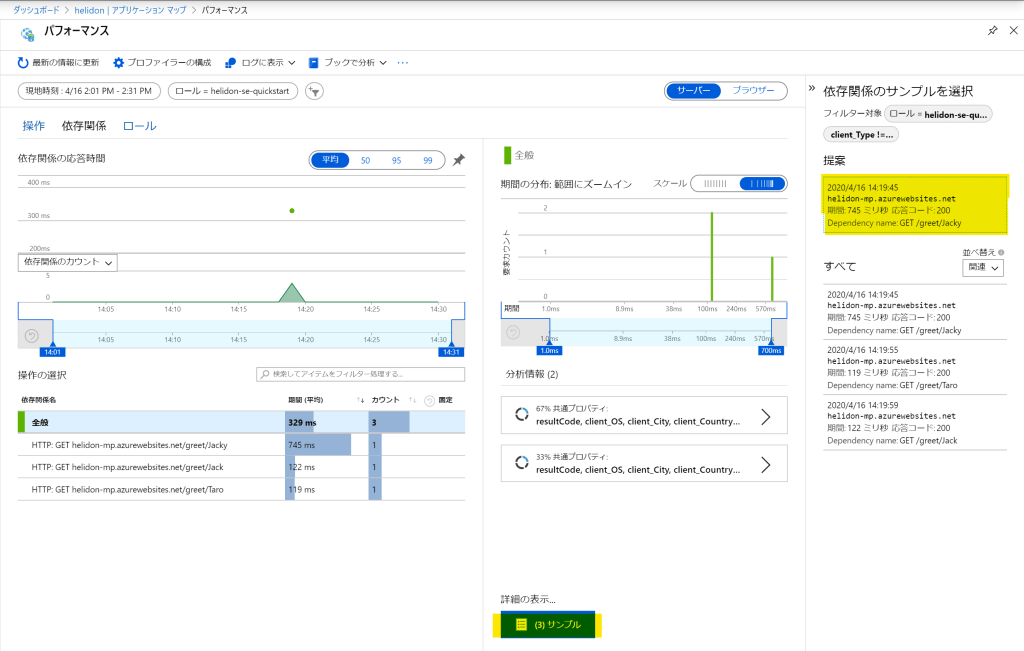
Task: Pin the performance blade to dashboard
Action: [x=992, y=31]
